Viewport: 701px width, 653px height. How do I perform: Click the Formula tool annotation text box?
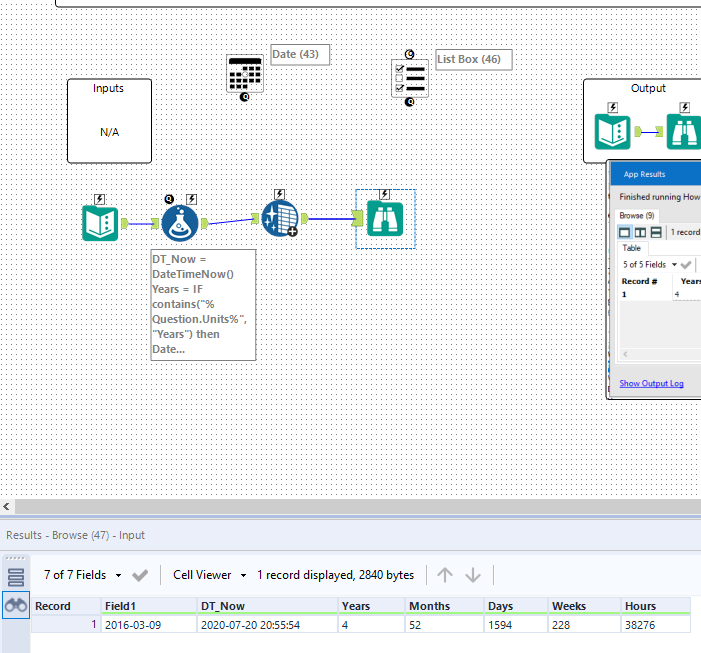point(203,305)
